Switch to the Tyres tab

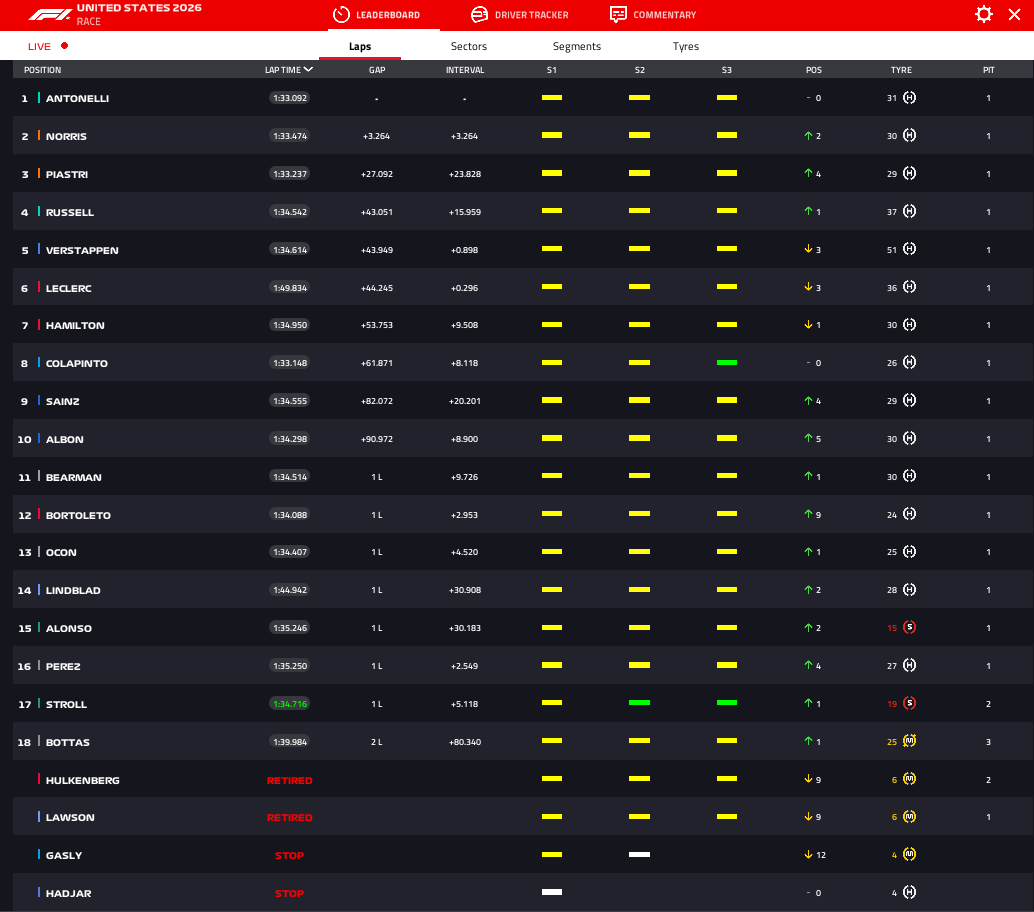coord(686,46)
